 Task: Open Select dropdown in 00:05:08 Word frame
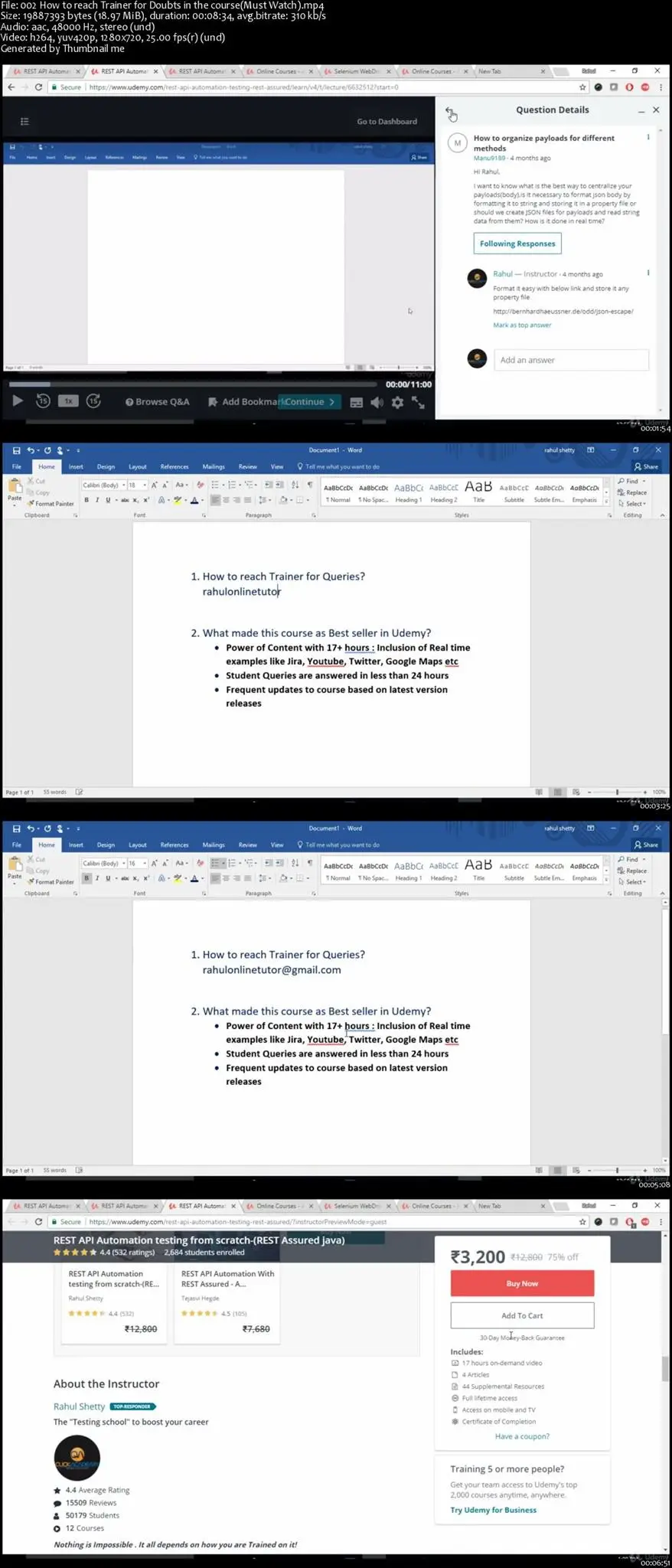click(633, 882)
